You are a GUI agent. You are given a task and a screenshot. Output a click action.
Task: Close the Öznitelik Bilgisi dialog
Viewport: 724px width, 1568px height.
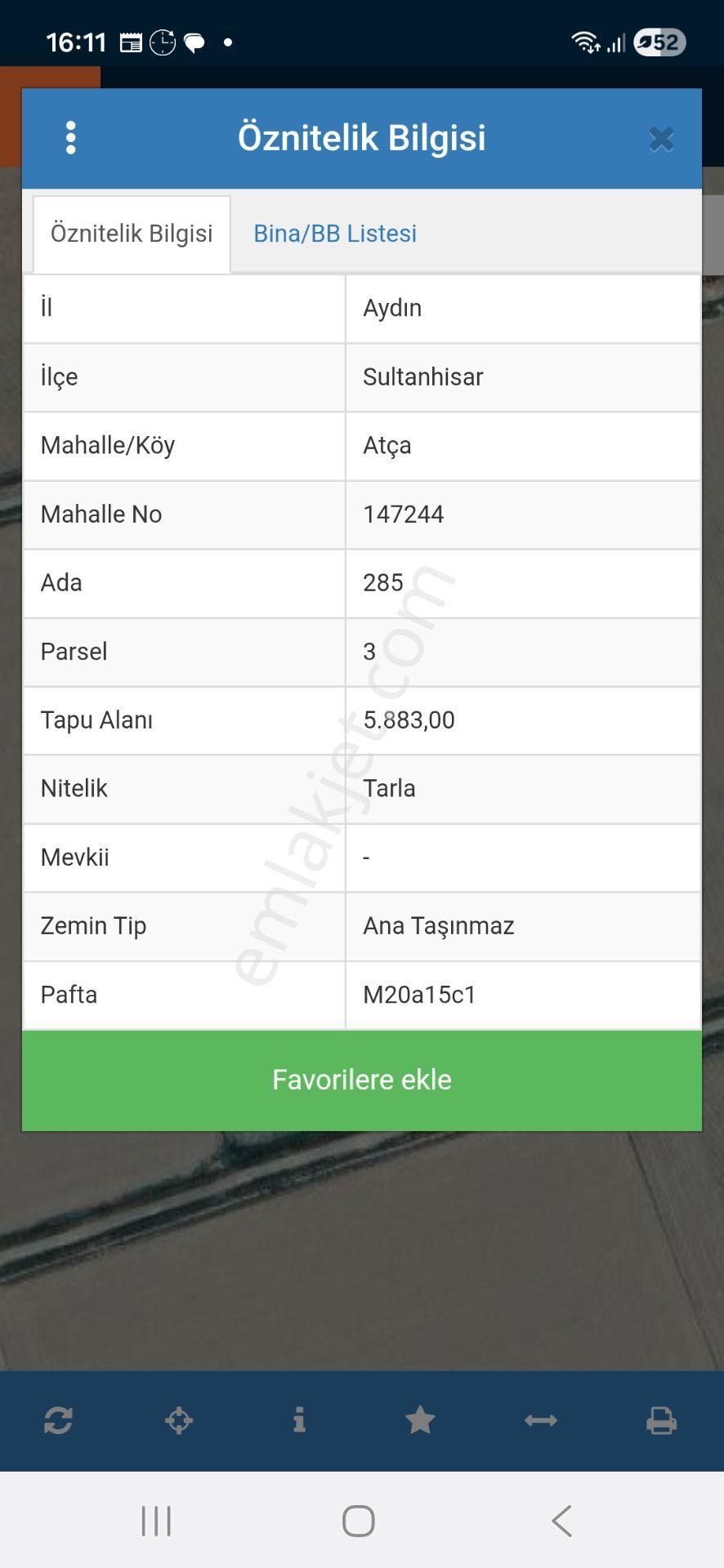coord(660,138)
